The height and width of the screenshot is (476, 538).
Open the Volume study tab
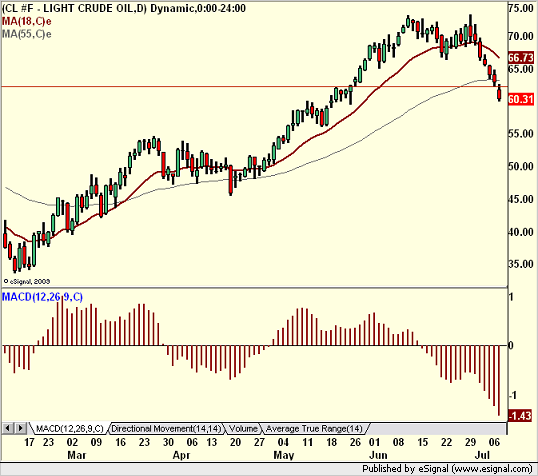point(243,429)
